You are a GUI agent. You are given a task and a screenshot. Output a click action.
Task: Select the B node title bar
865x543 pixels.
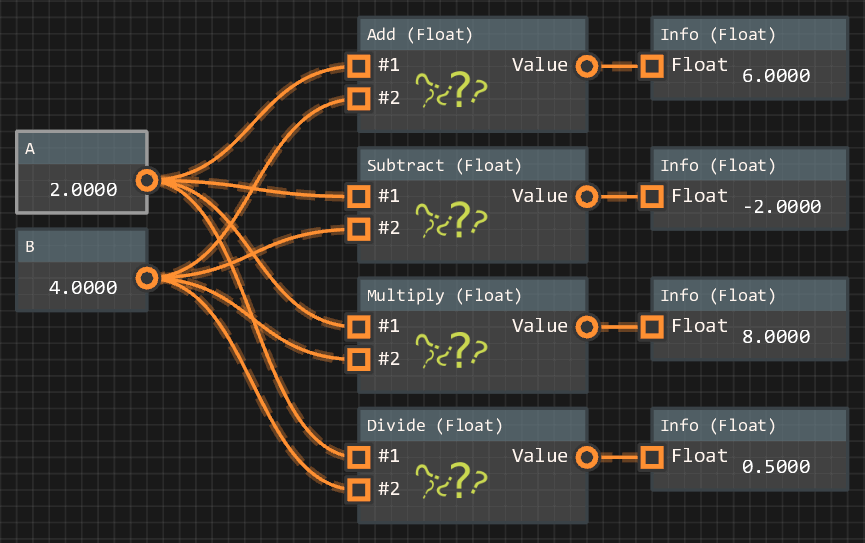[82, 246]
